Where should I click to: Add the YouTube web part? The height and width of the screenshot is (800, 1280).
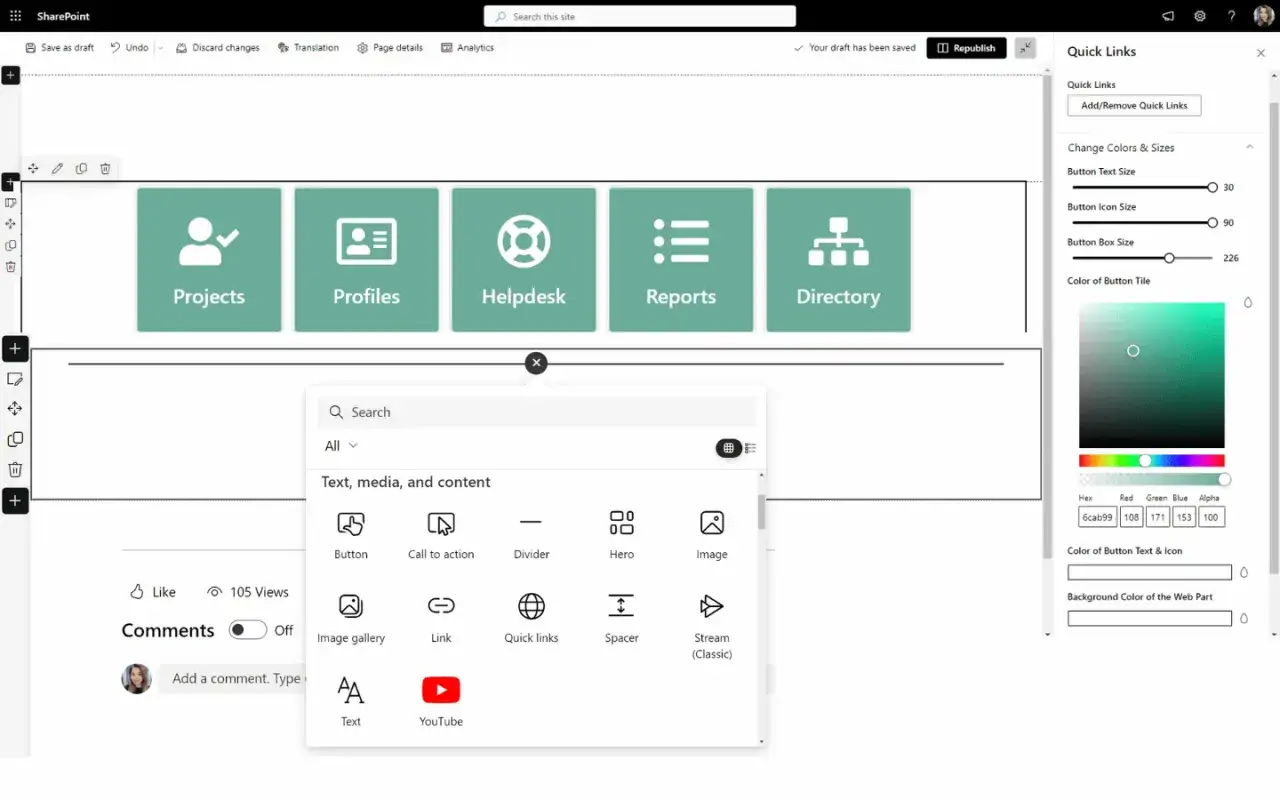point(441,701)
